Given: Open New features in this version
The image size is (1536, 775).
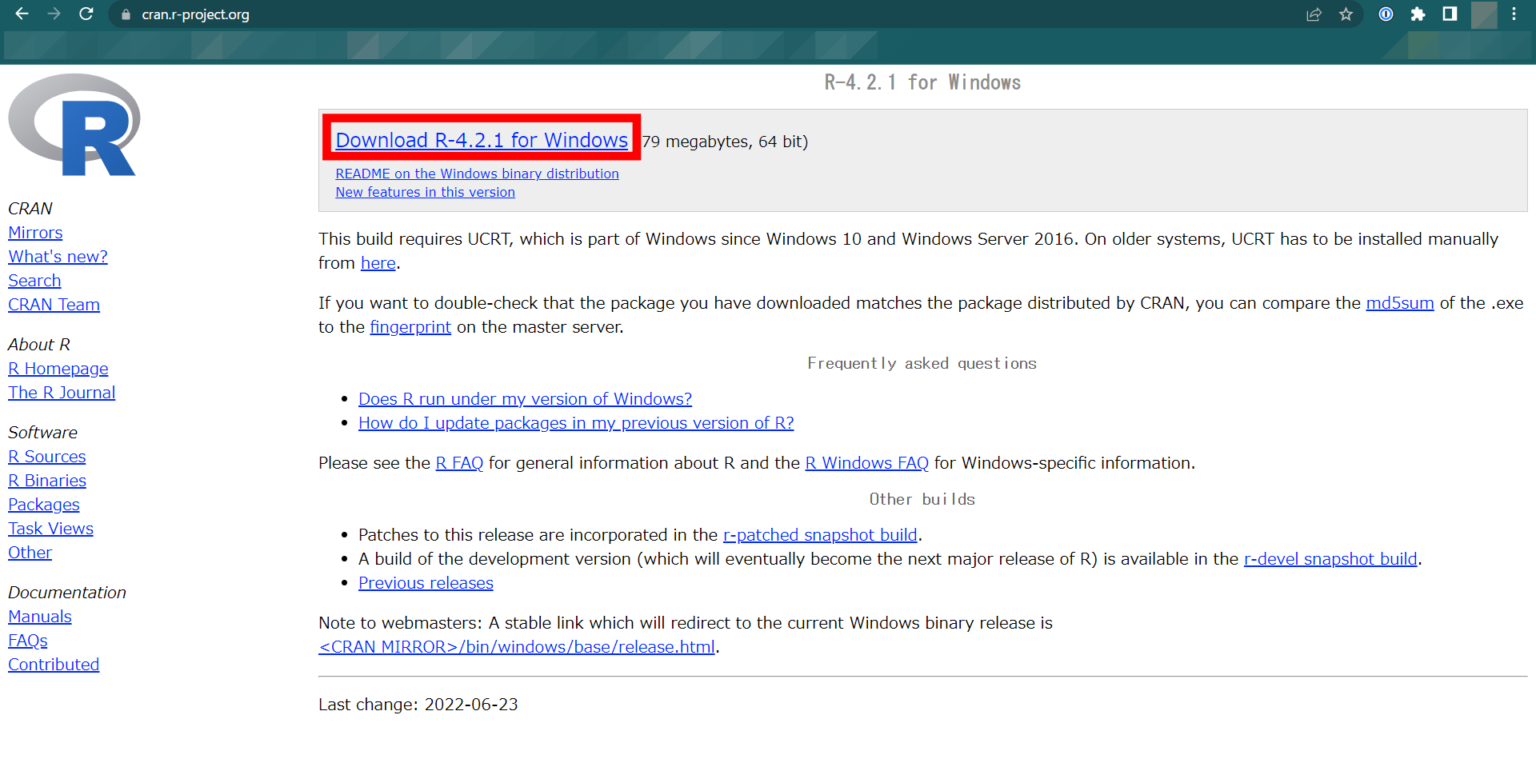Looking at the screenshot, I should pos(425,192).
